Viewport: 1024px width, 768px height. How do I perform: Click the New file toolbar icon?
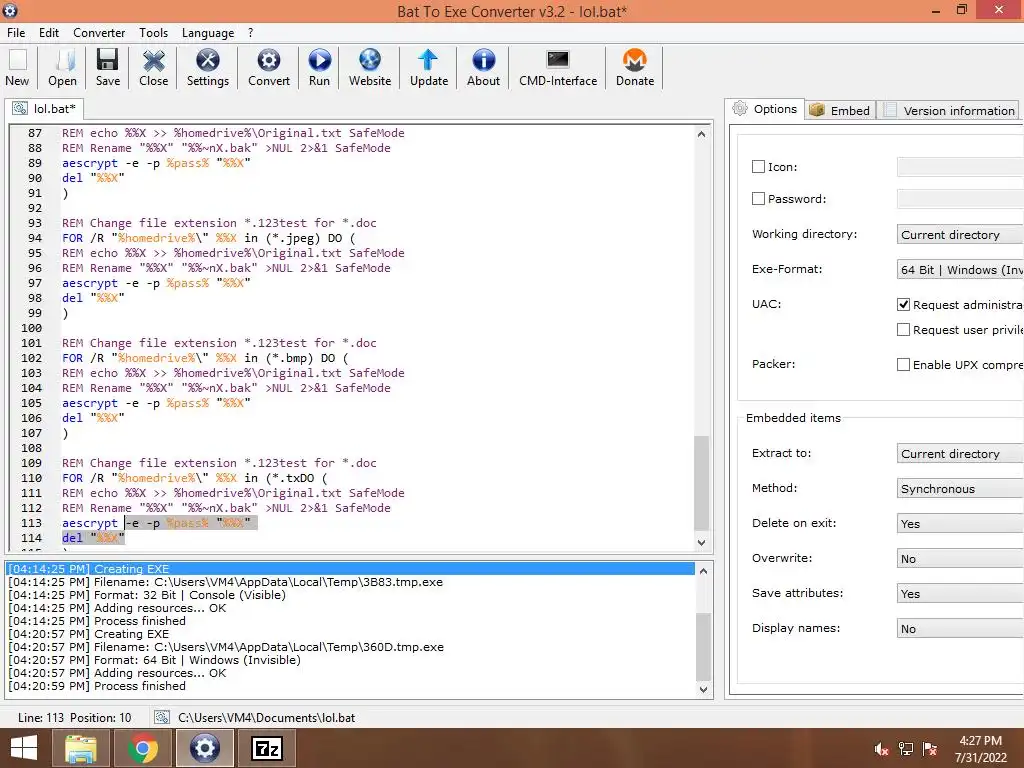(18, 67)
